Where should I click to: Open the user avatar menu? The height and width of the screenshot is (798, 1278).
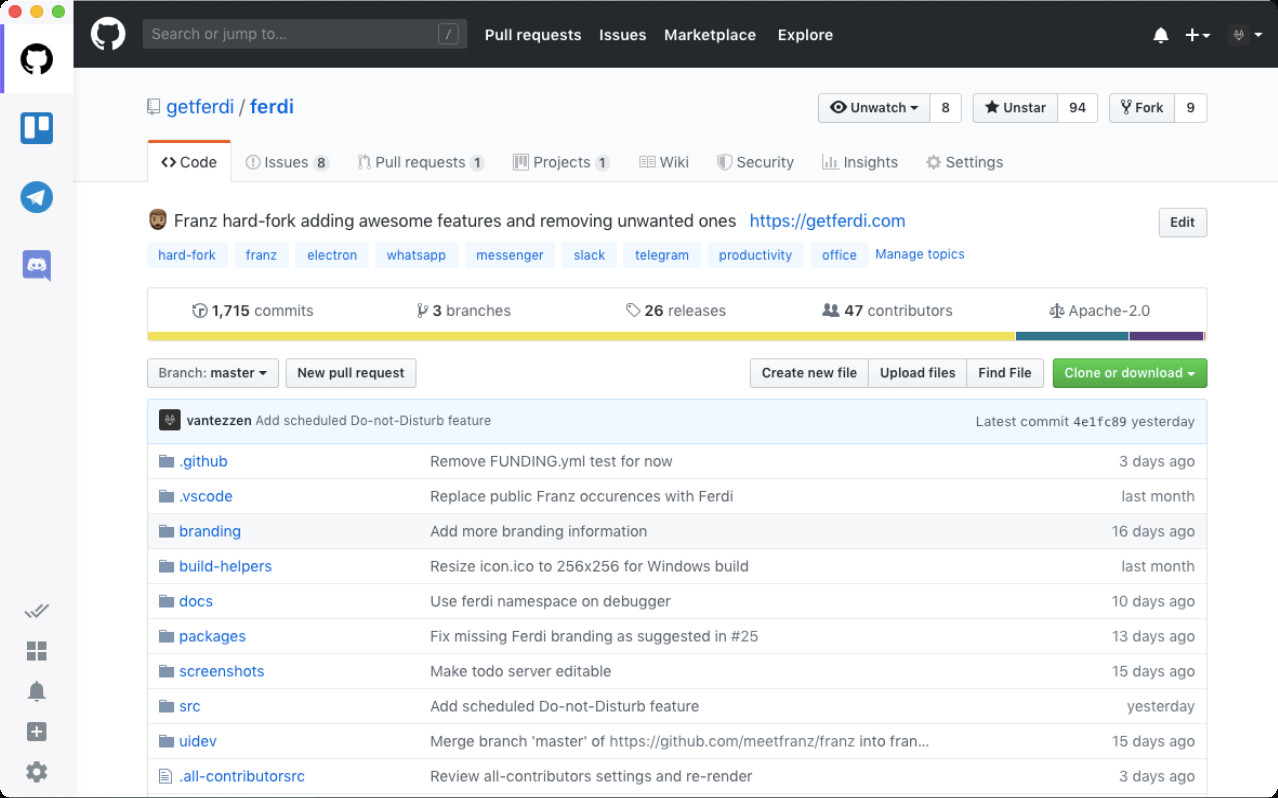(1244, 35)
